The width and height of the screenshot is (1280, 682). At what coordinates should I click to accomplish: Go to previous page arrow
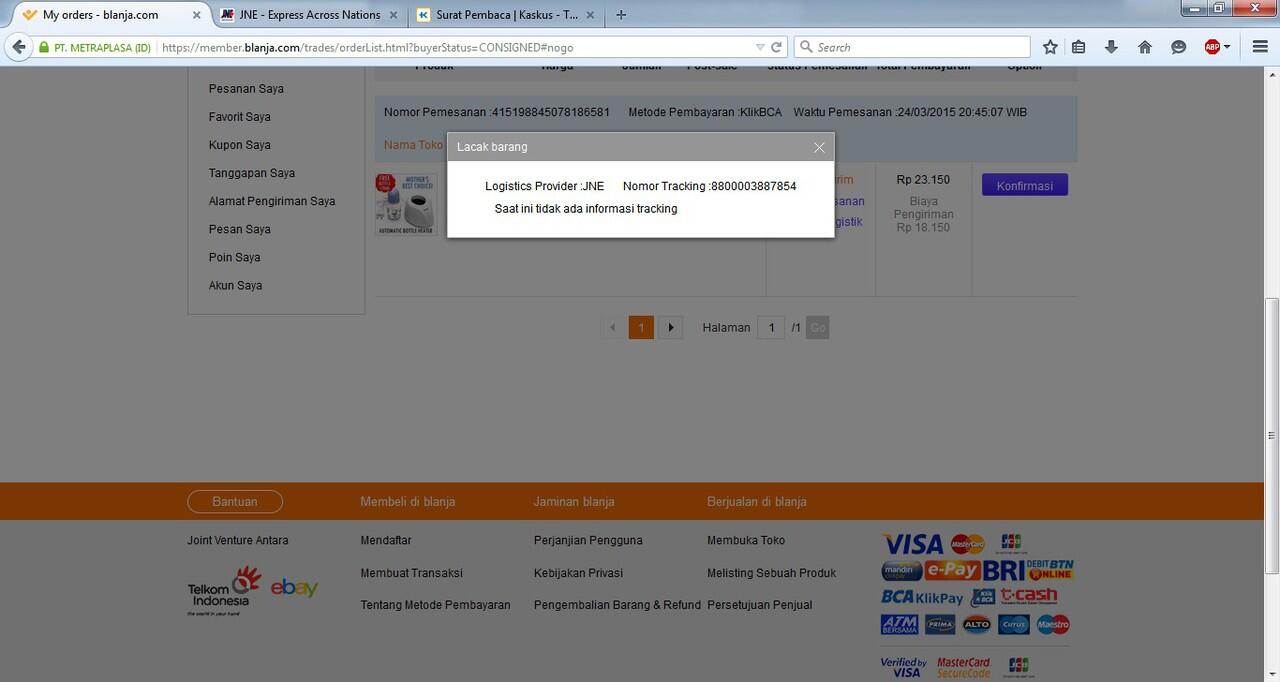(613, 328)
